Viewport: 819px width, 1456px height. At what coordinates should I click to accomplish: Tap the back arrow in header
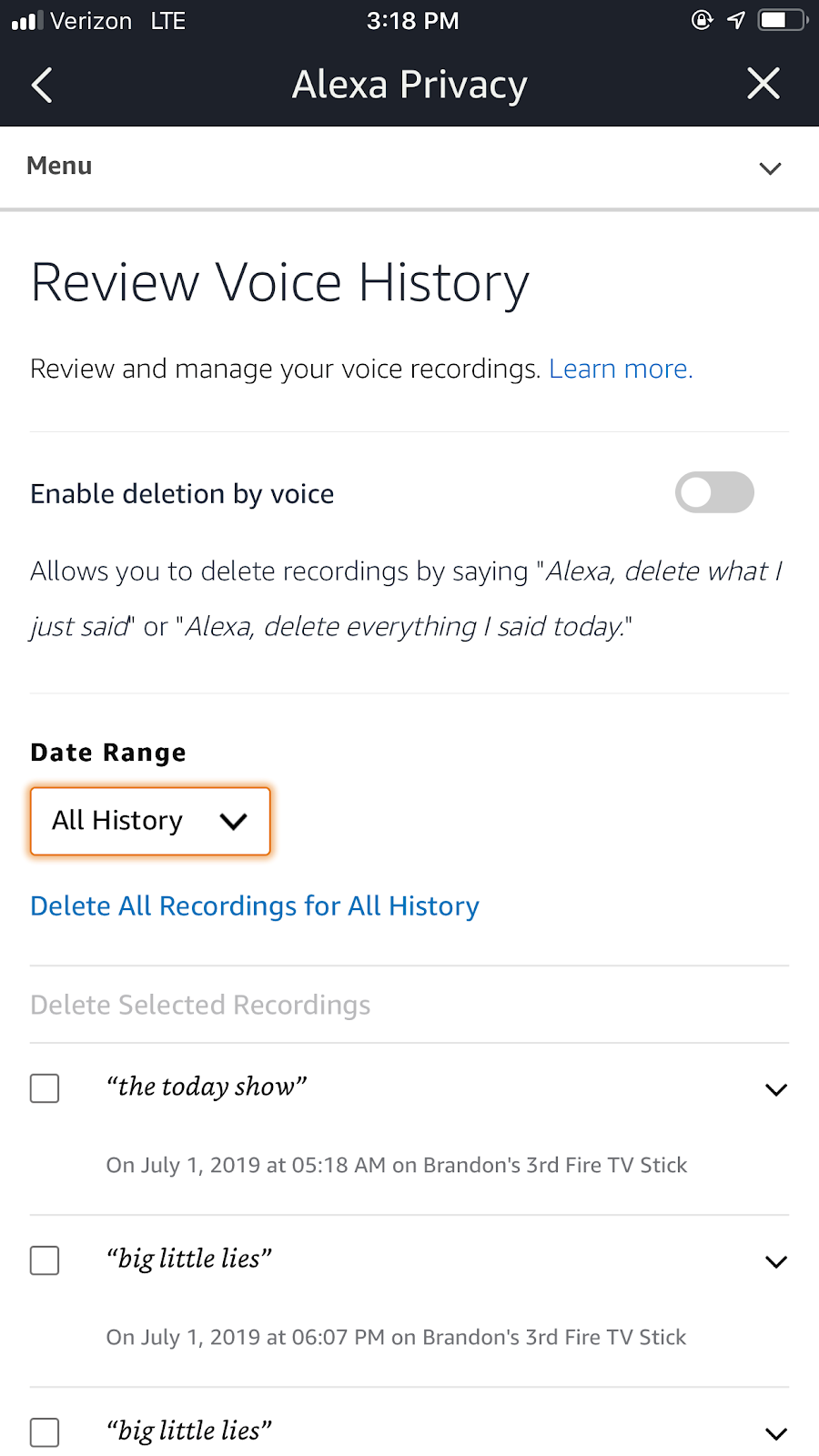coord(42,85)
